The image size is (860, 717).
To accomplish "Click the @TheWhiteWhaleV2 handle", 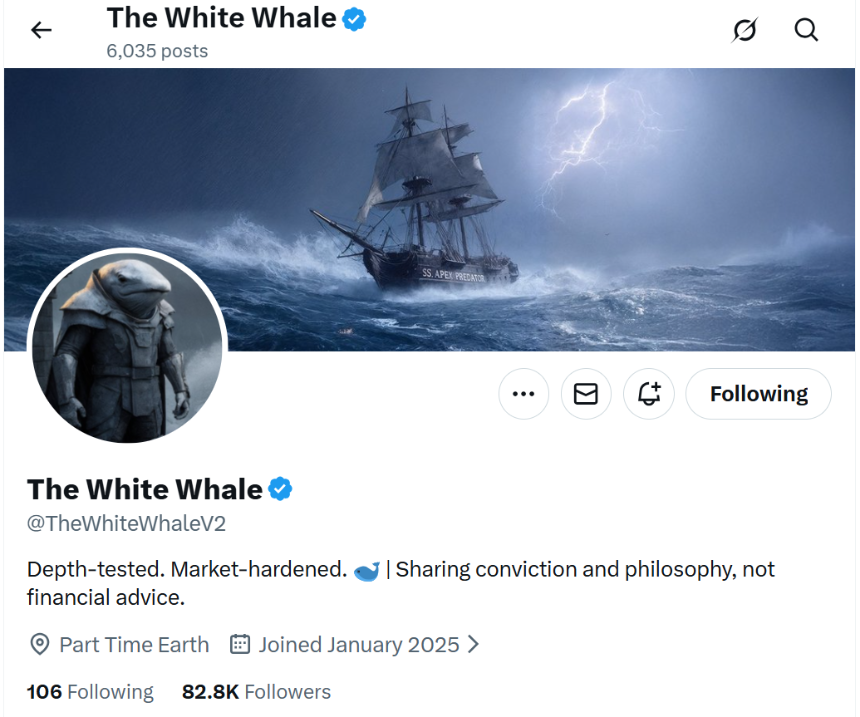I will click(x=125, y=522).
